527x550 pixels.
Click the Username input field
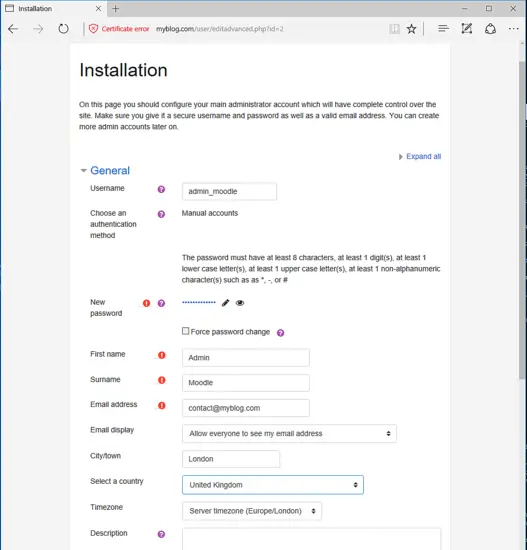coord(229,192)
